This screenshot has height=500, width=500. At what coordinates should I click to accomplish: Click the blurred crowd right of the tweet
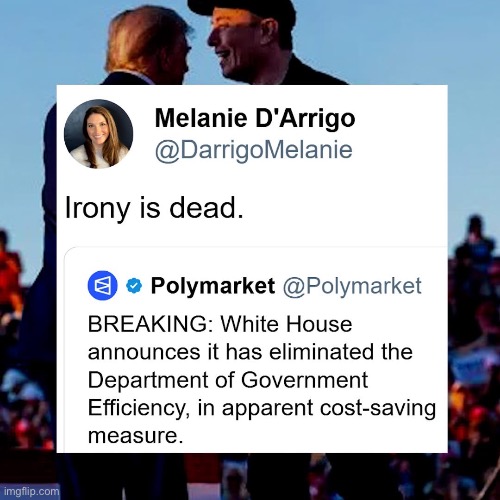click(x=473, y=333)
